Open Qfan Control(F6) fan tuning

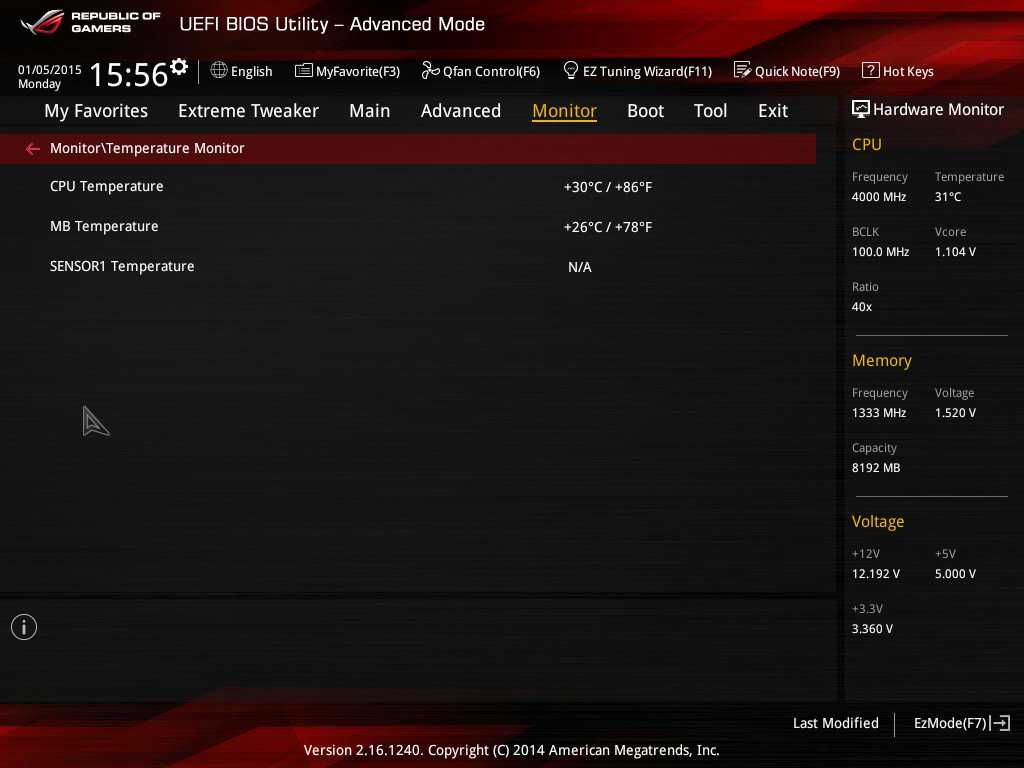pos(481,71)
